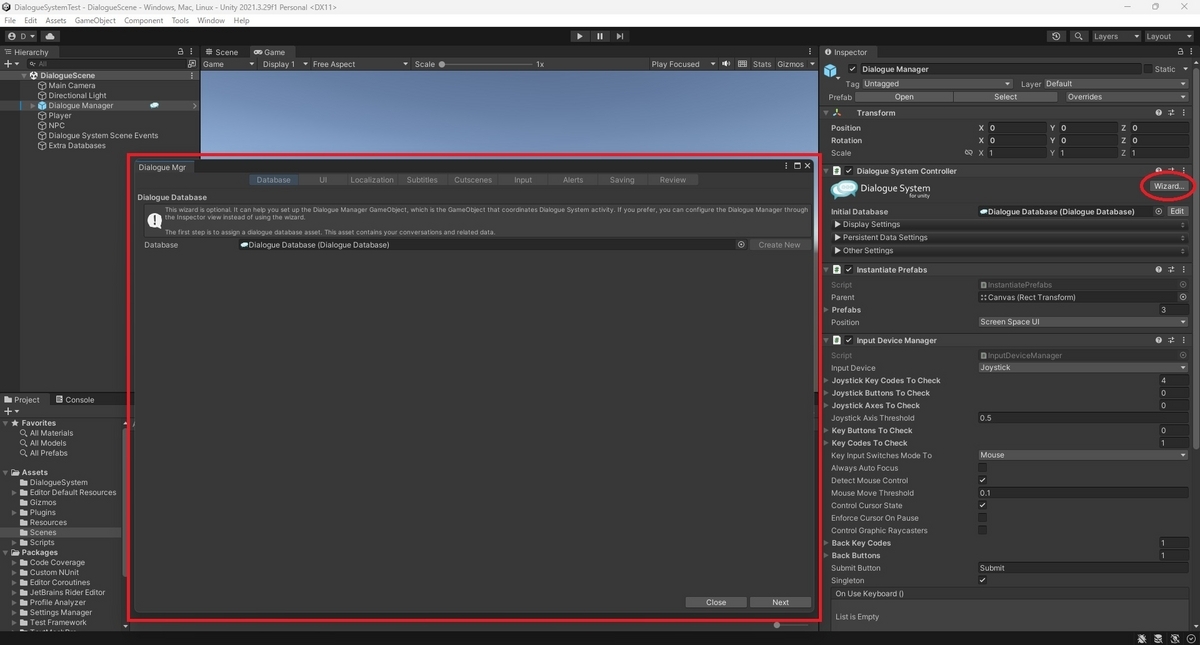Image resolution: width=1200 pixels, height=645 pixels.
Task: Click the Position X input field
Action: pos(1016,128)
